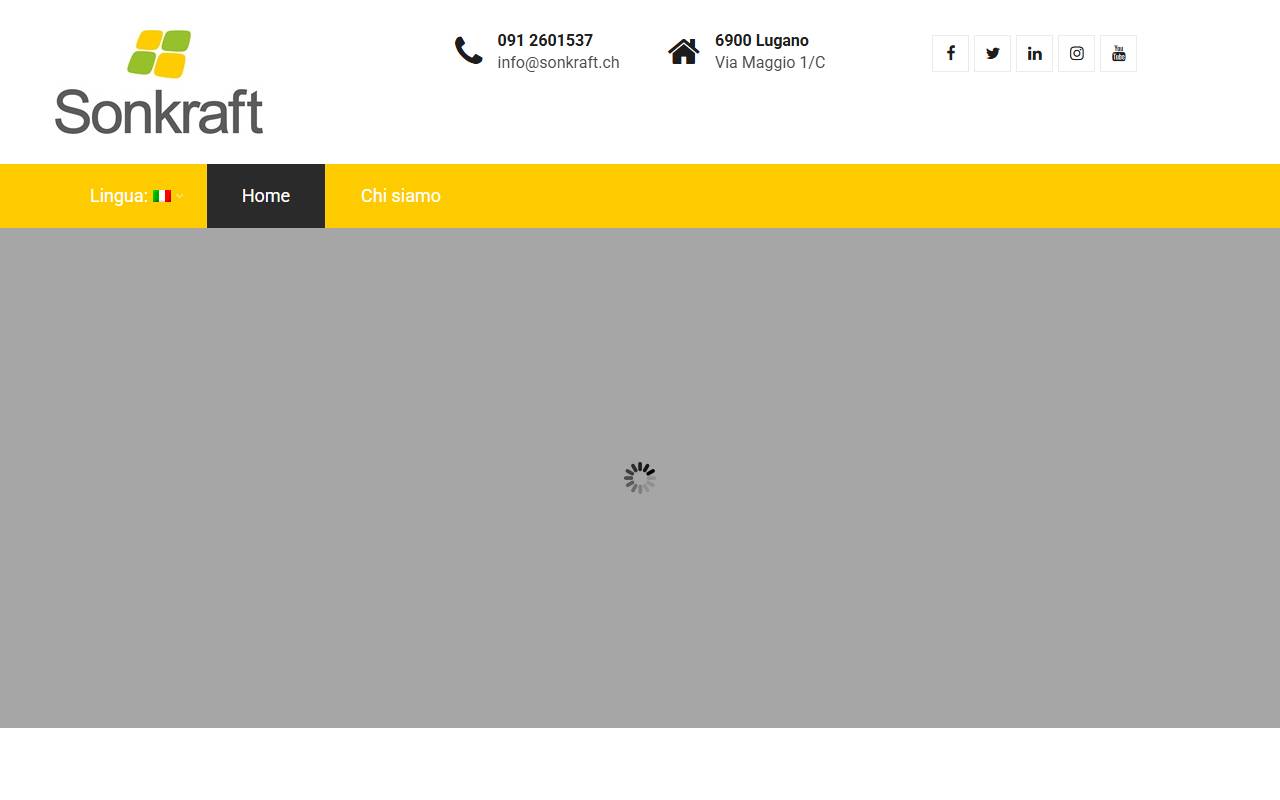Viewport: 1280px width, 800px height.
Task: Click the phone number 091 2601537
Action: point(545,41)
